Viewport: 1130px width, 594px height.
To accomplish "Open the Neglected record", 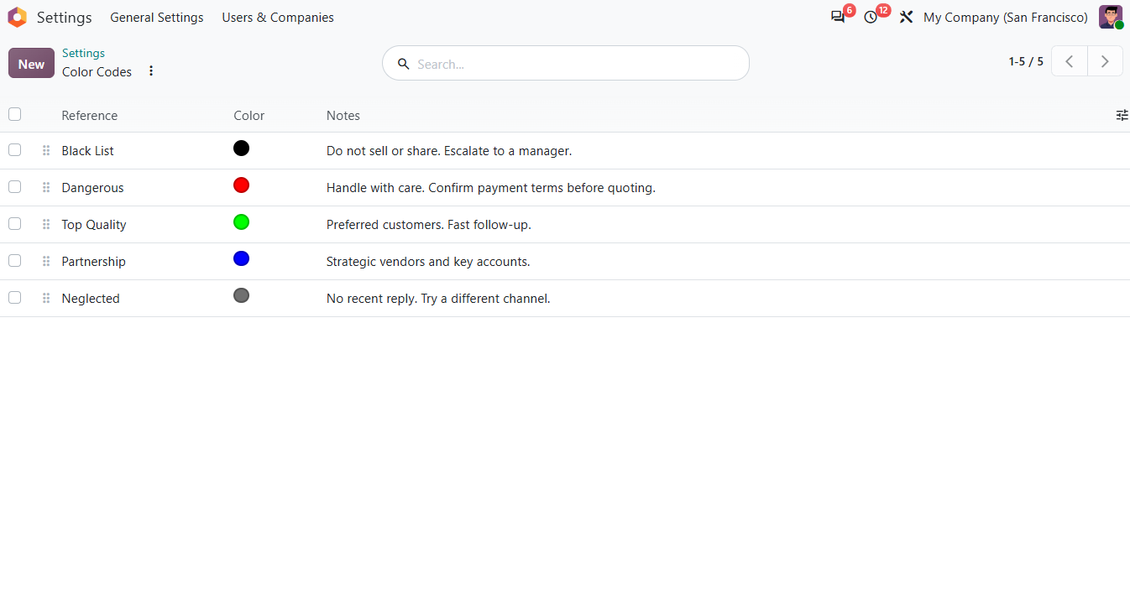I will click(x=90, y=298).
